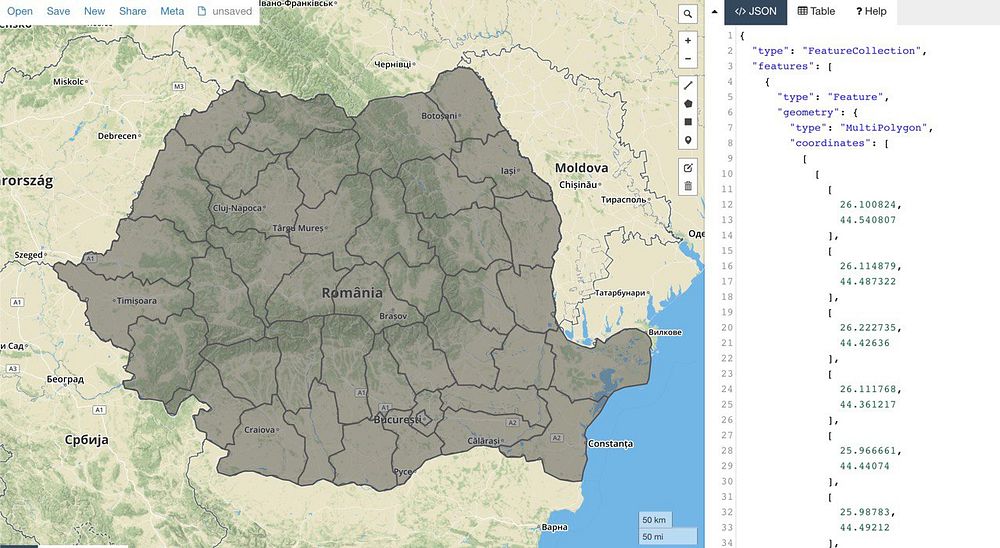This screenshot has width=1000, height=548.
Task: Click the Debrecen city label
Action: click(117, 136)
